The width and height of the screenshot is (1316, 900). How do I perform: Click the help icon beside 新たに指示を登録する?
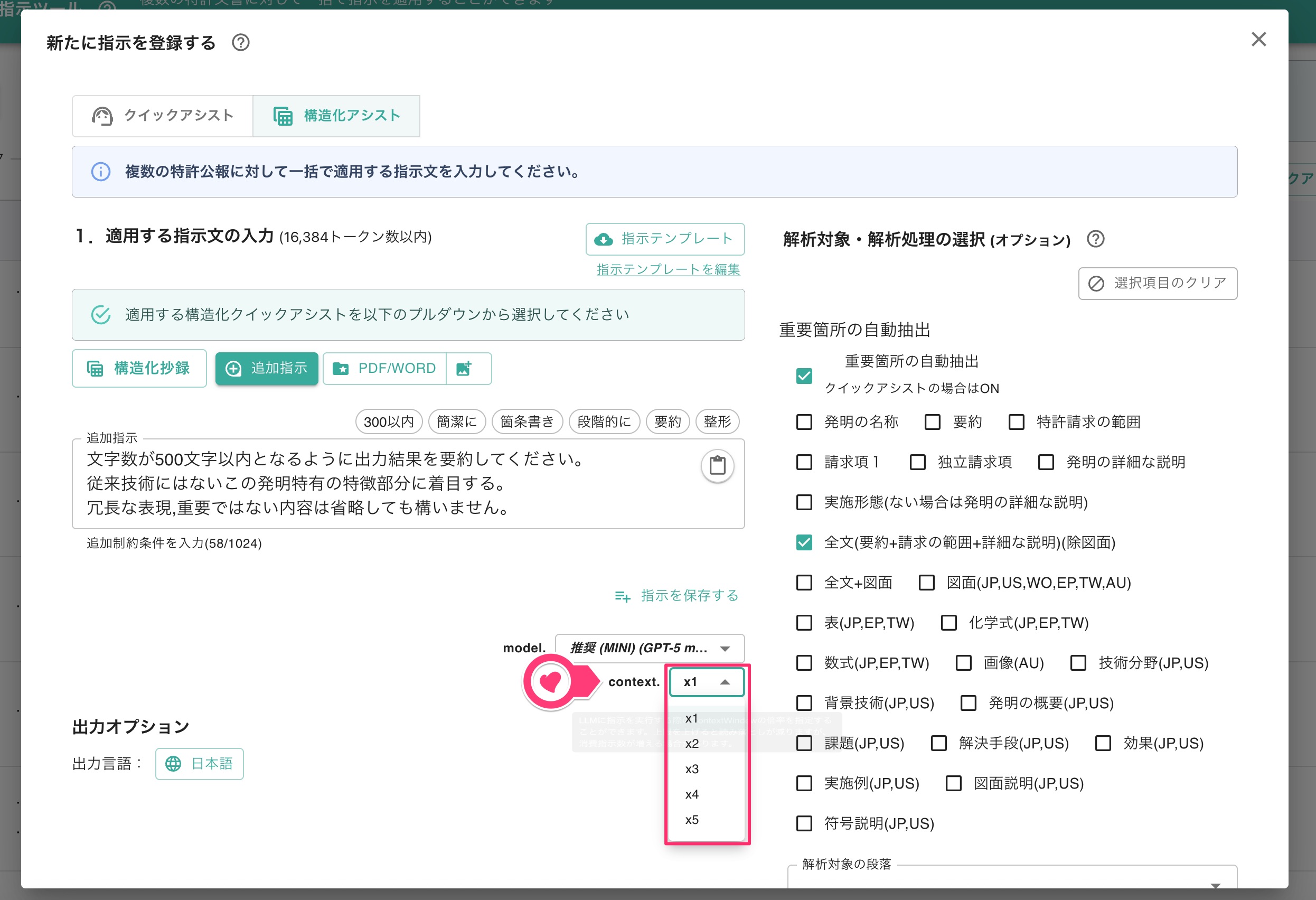coord(241,42)
